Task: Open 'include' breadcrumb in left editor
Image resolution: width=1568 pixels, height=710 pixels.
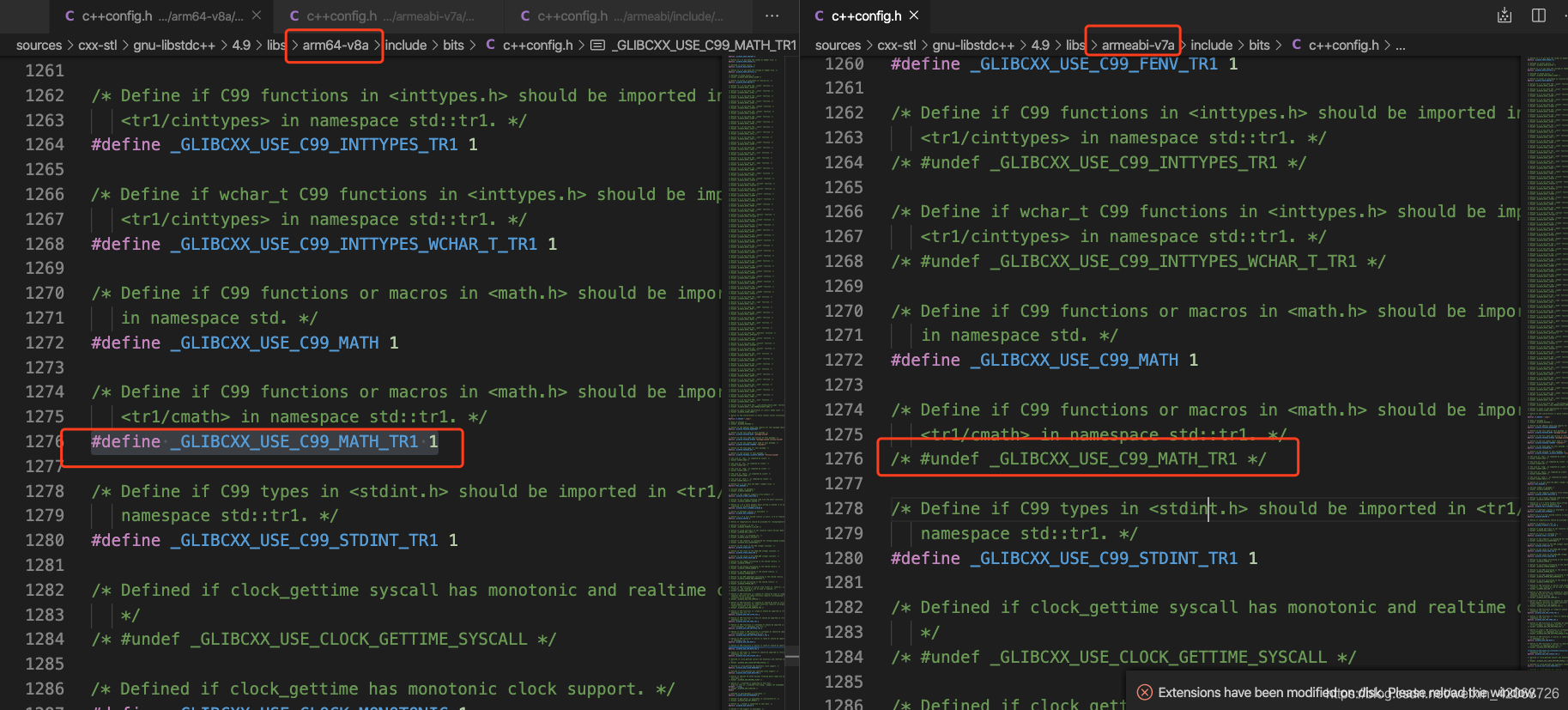Action: (x=406, y=45)
